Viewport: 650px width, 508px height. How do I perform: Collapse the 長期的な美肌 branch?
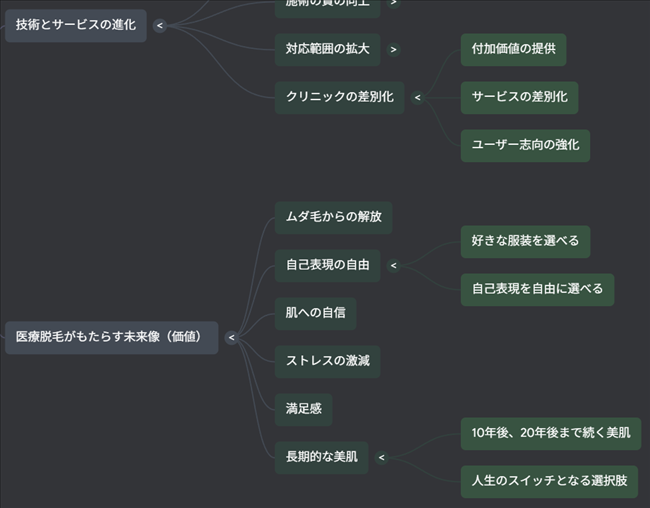381,458
